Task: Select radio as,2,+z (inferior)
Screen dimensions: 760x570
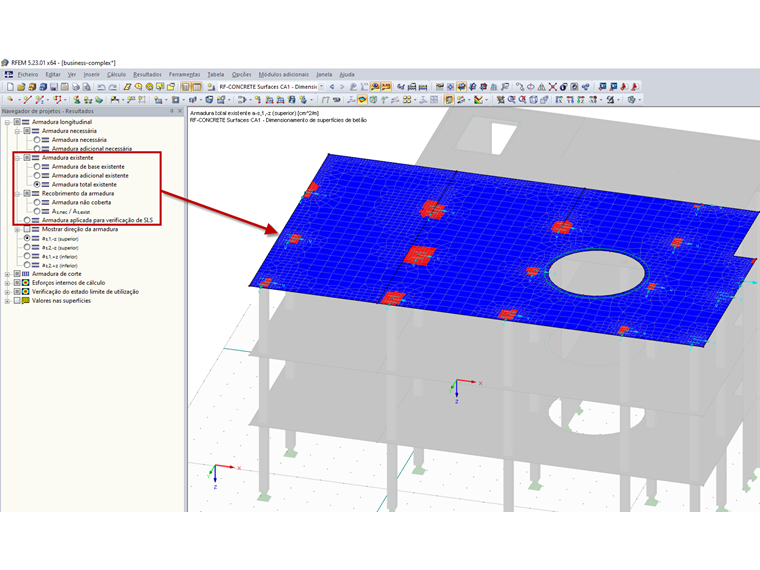Action: (27, 265)
